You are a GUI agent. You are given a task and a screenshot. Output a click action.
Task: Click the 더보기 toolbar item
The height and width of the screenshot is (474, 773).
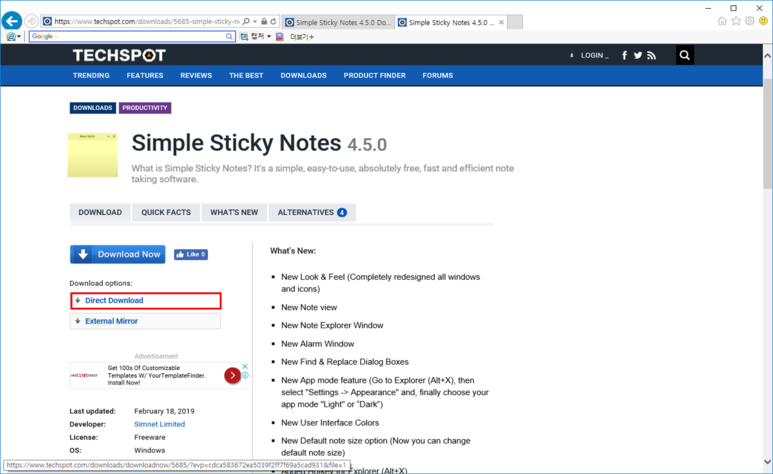302,36
